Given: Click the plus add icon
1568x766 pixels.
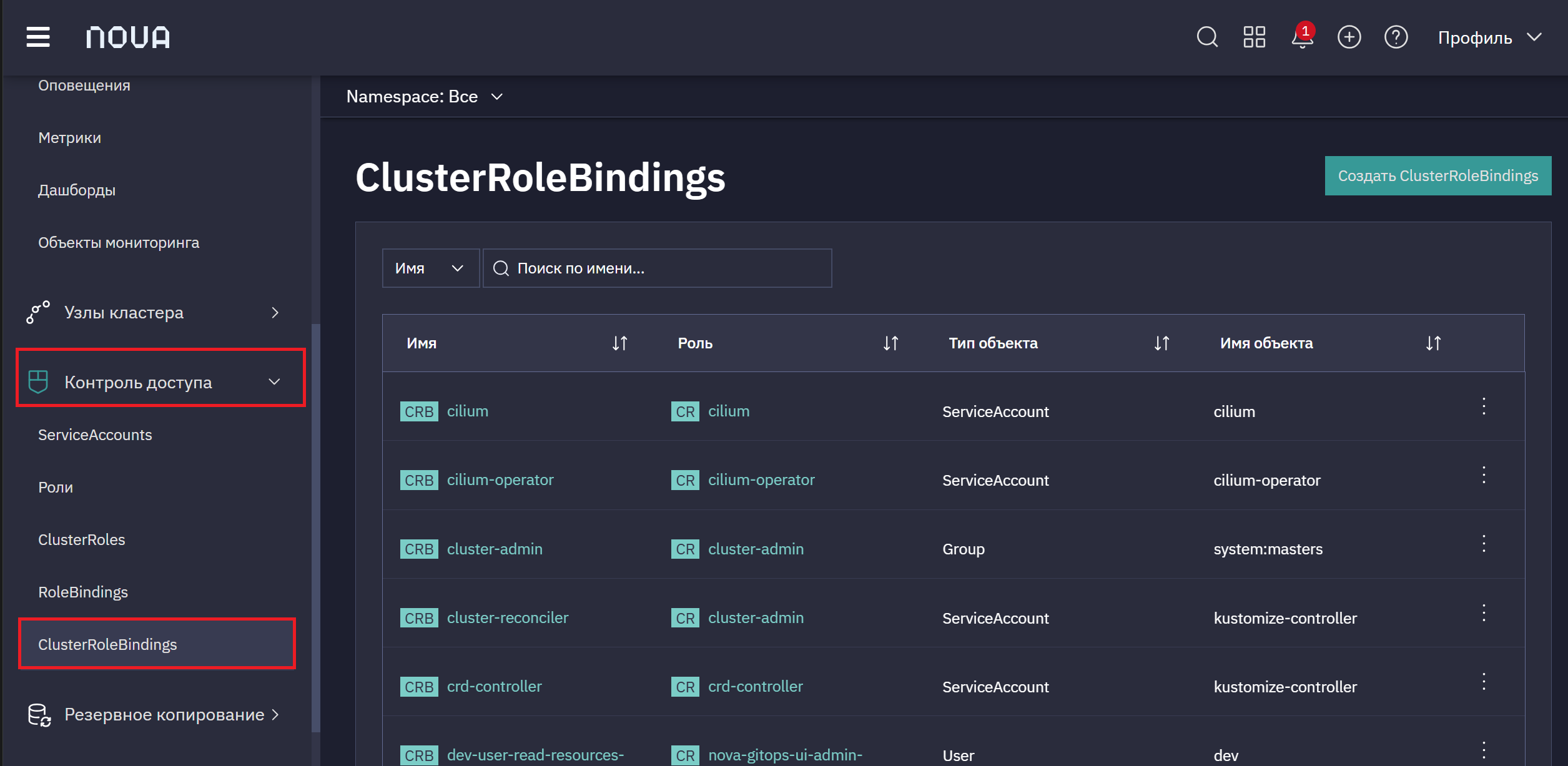Looking at the screenshot, I should [1349, 37].
